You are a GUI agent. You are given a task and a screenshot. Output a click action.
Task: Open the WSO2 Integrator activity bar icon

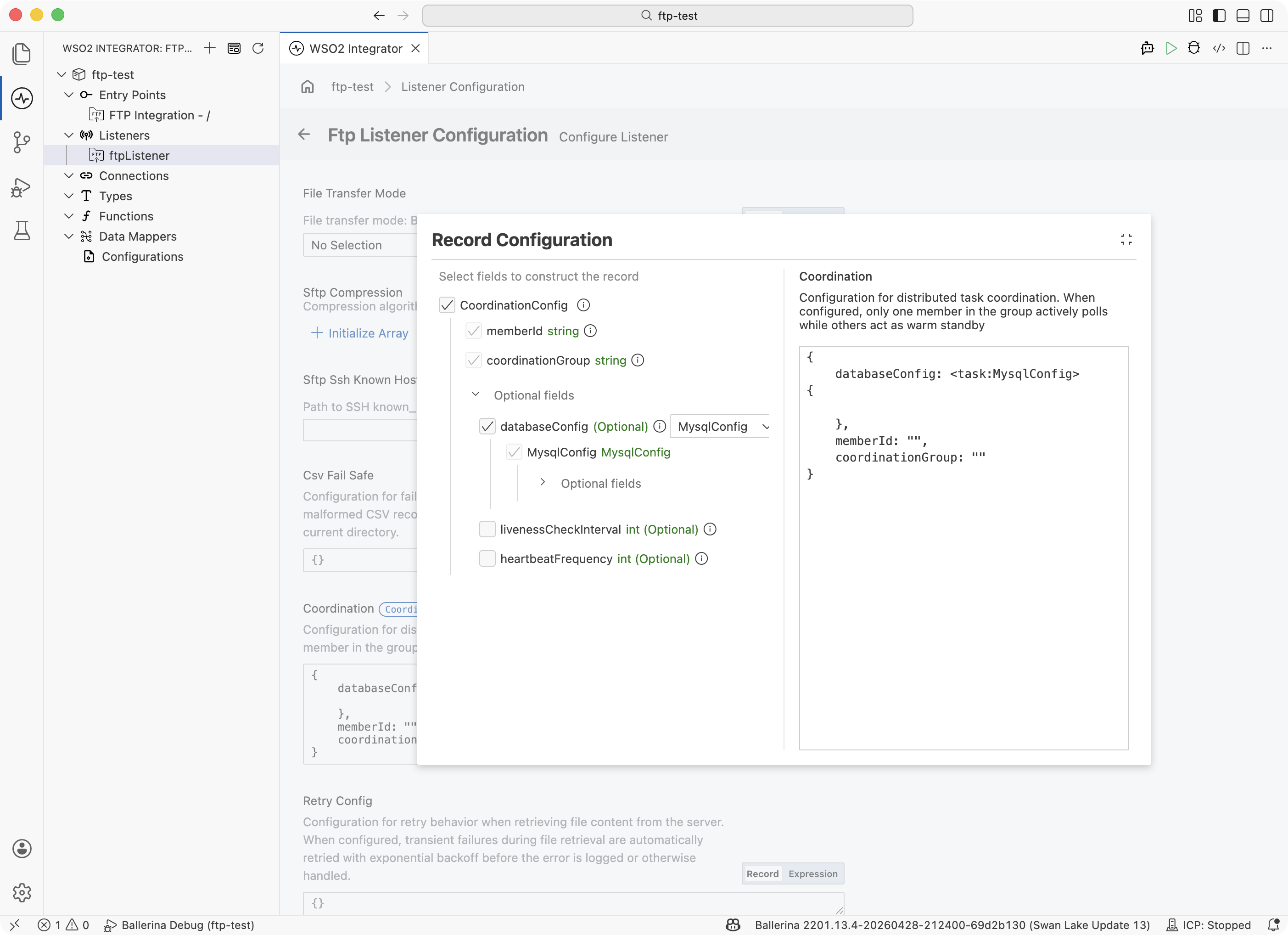tap(22, 98)
